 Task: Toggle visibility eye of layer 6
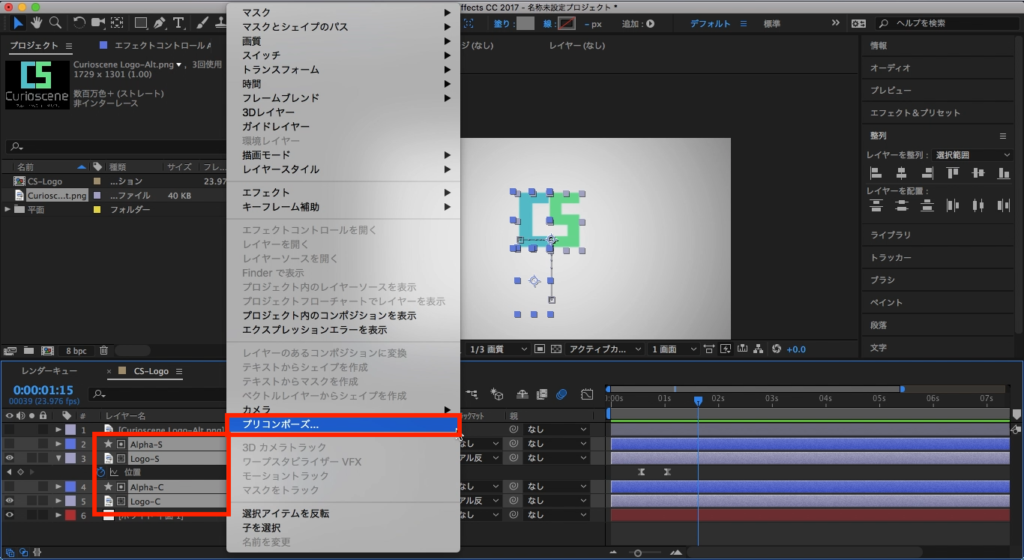(9, 515)
